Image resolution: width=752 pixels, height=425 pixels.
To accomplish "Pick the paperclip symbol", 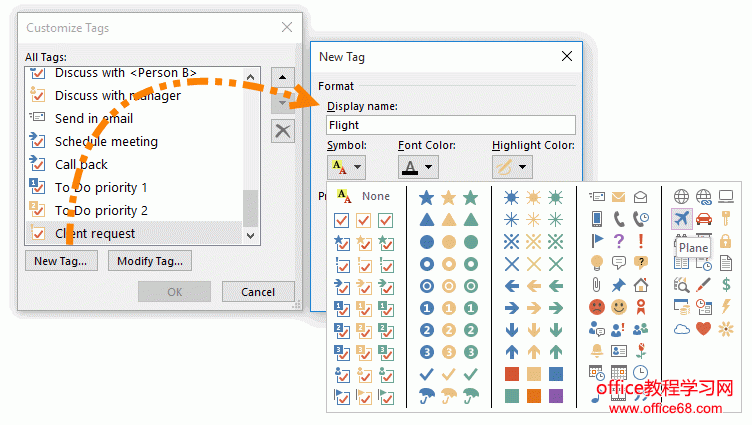I will [x=597, y=285].
